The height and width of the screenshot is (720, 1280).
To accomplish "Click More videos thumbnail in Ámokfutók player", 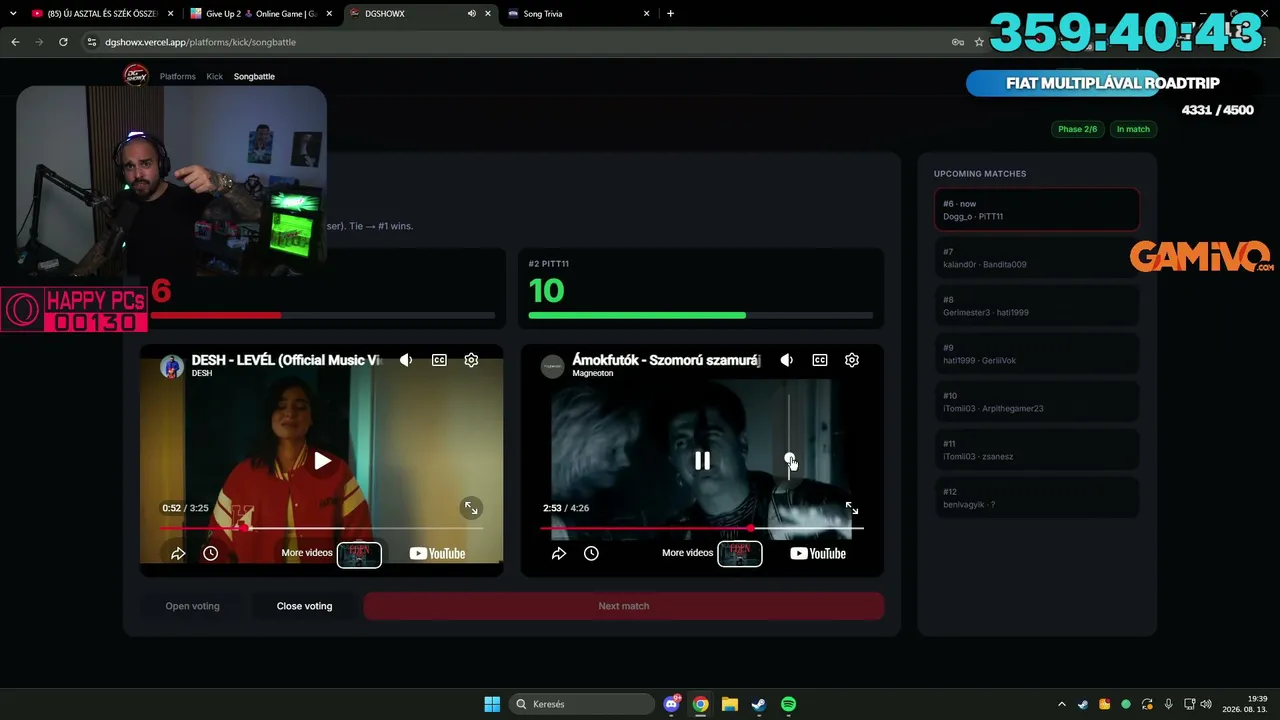I will [x=740, y=553].
